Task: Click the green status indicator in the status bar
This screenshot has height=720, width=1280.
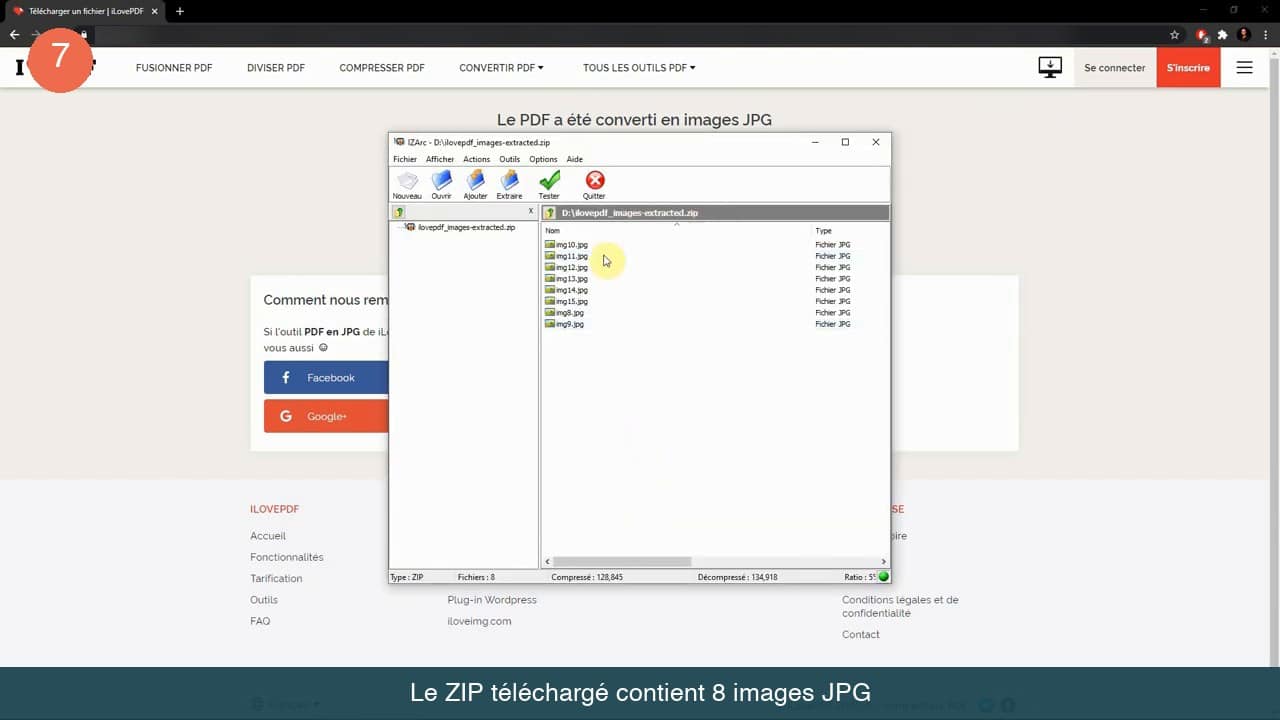Action: (883, 577)
